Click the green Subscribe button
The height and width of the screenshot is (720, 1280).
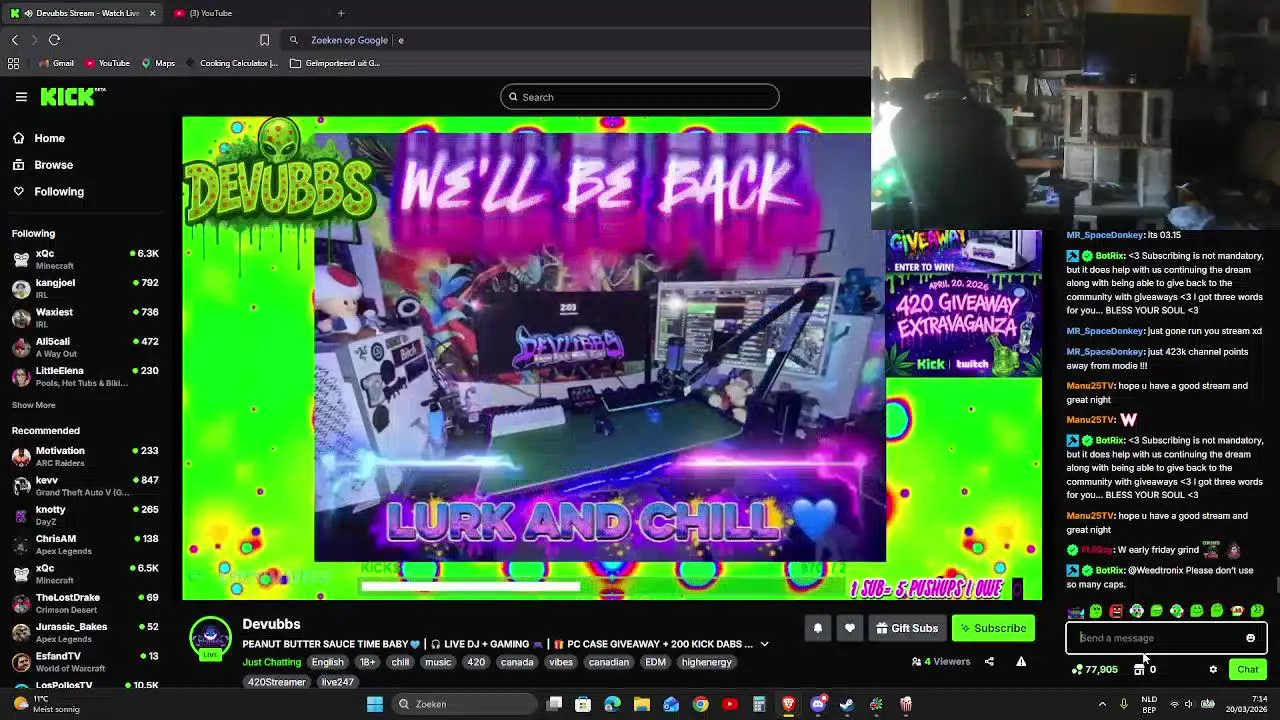(993, 628)
